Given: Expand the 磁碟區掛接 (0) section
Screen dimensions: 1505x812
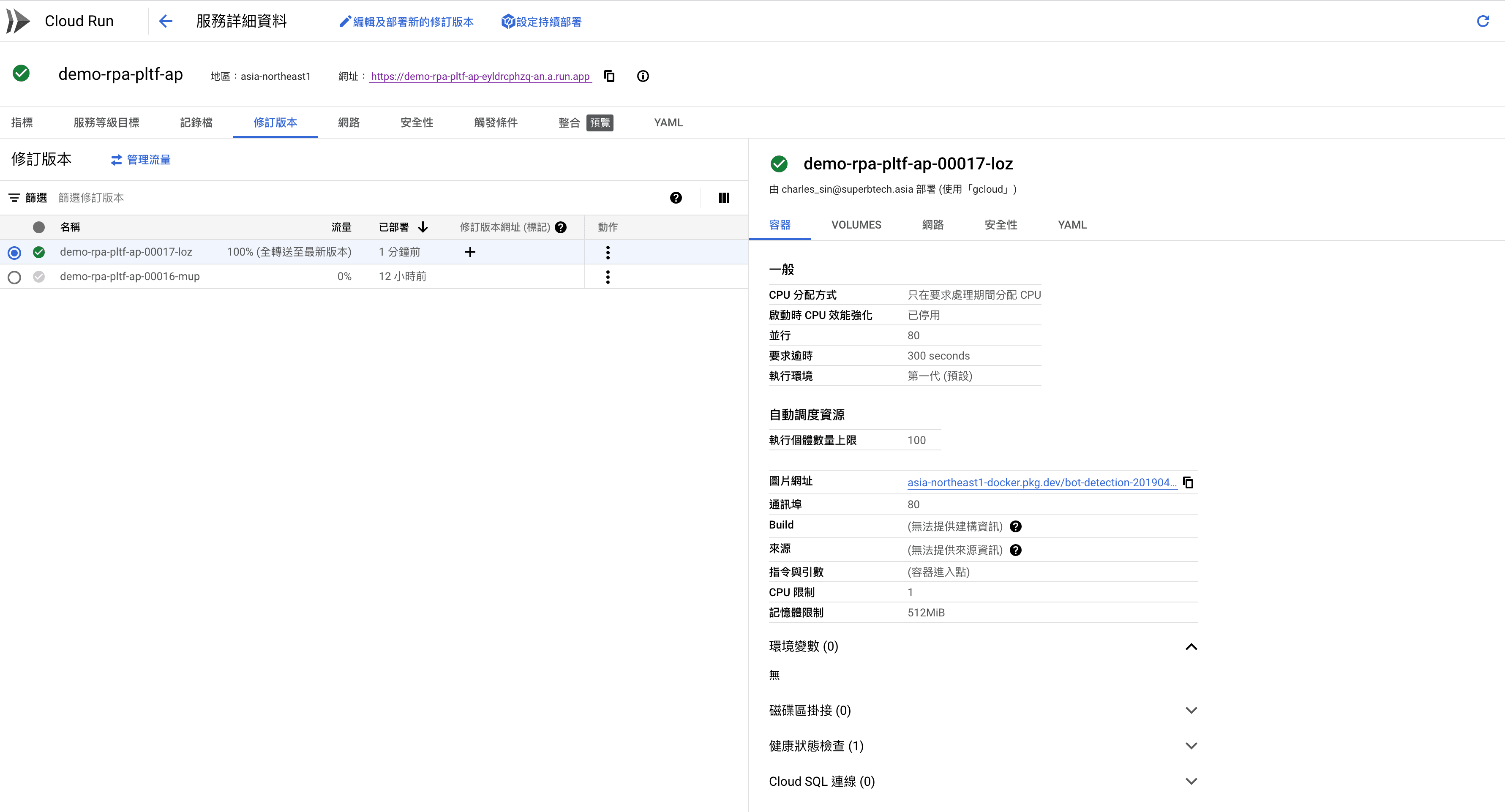Looking at the screenshot, I should 1191,710.
